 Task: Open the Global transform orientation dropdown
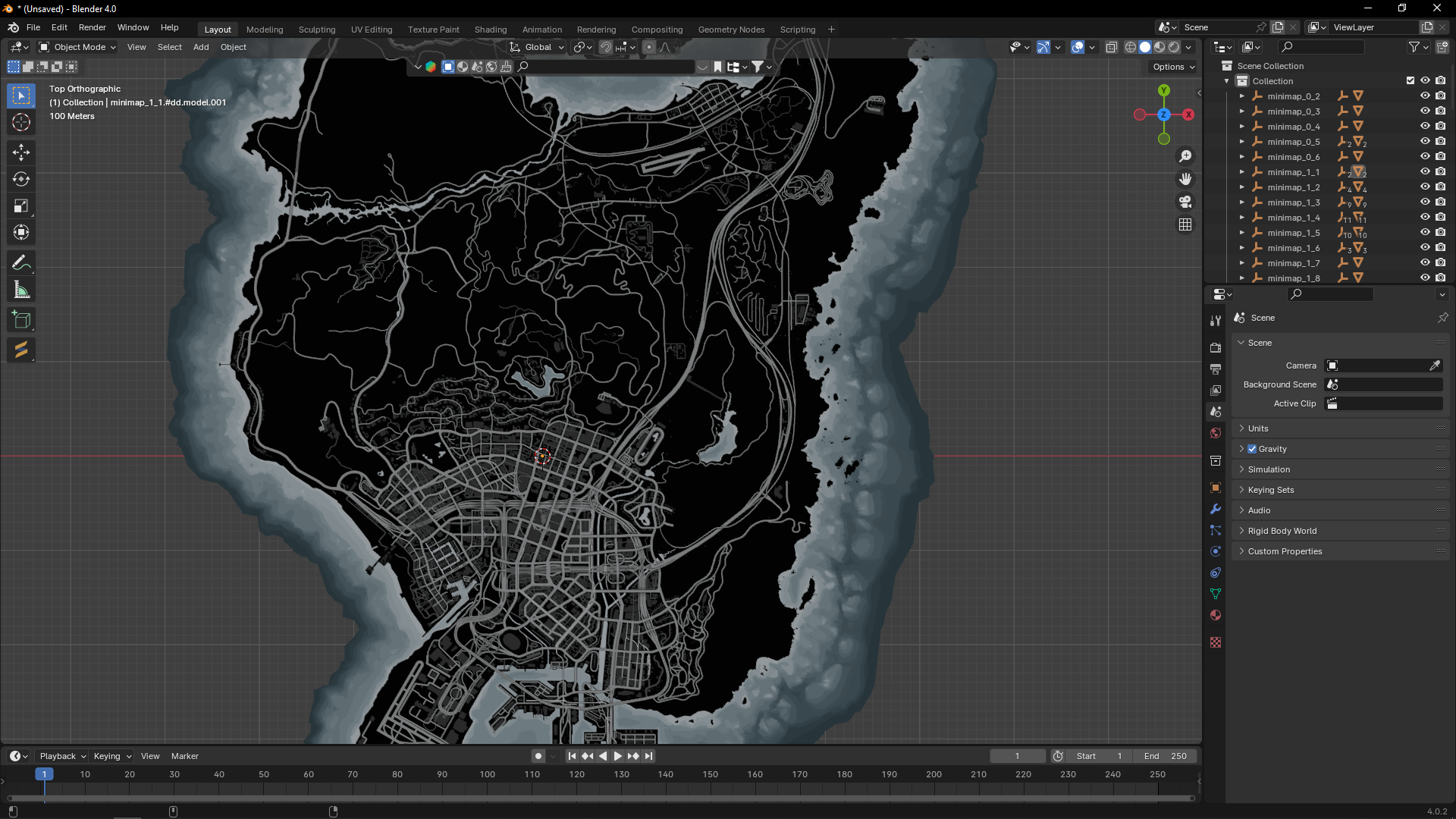[x=538, y=47]
